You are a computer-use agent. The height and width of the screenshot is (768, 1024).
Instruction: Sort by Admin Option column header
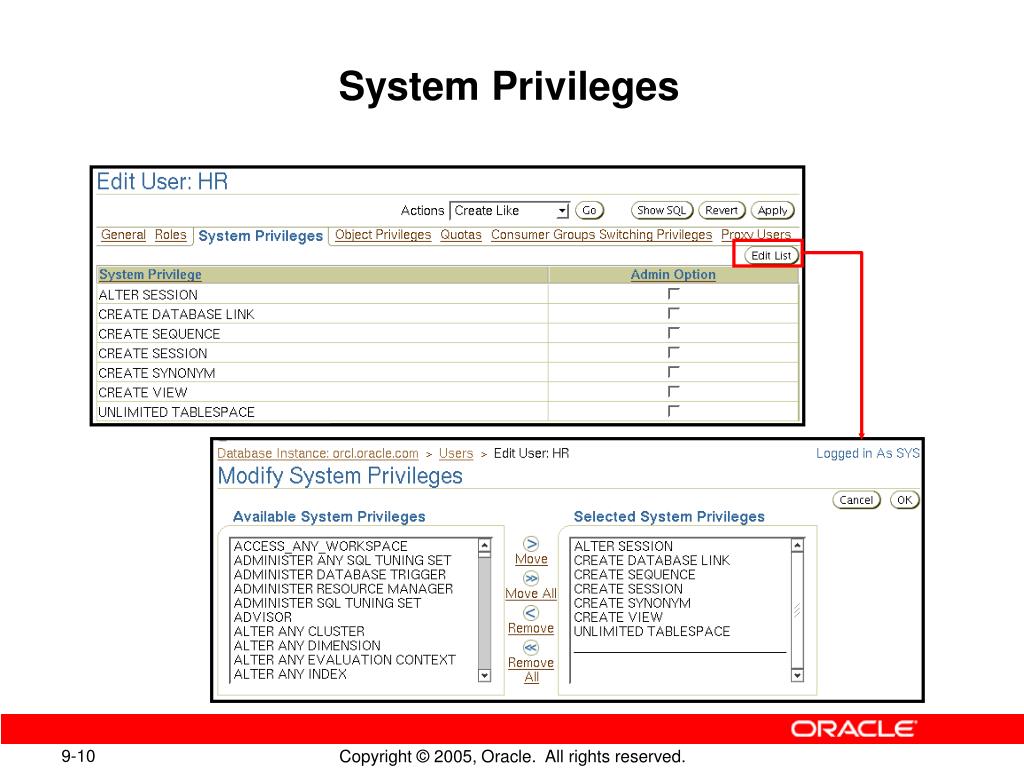pyautogui.click(x=673, y=275)
